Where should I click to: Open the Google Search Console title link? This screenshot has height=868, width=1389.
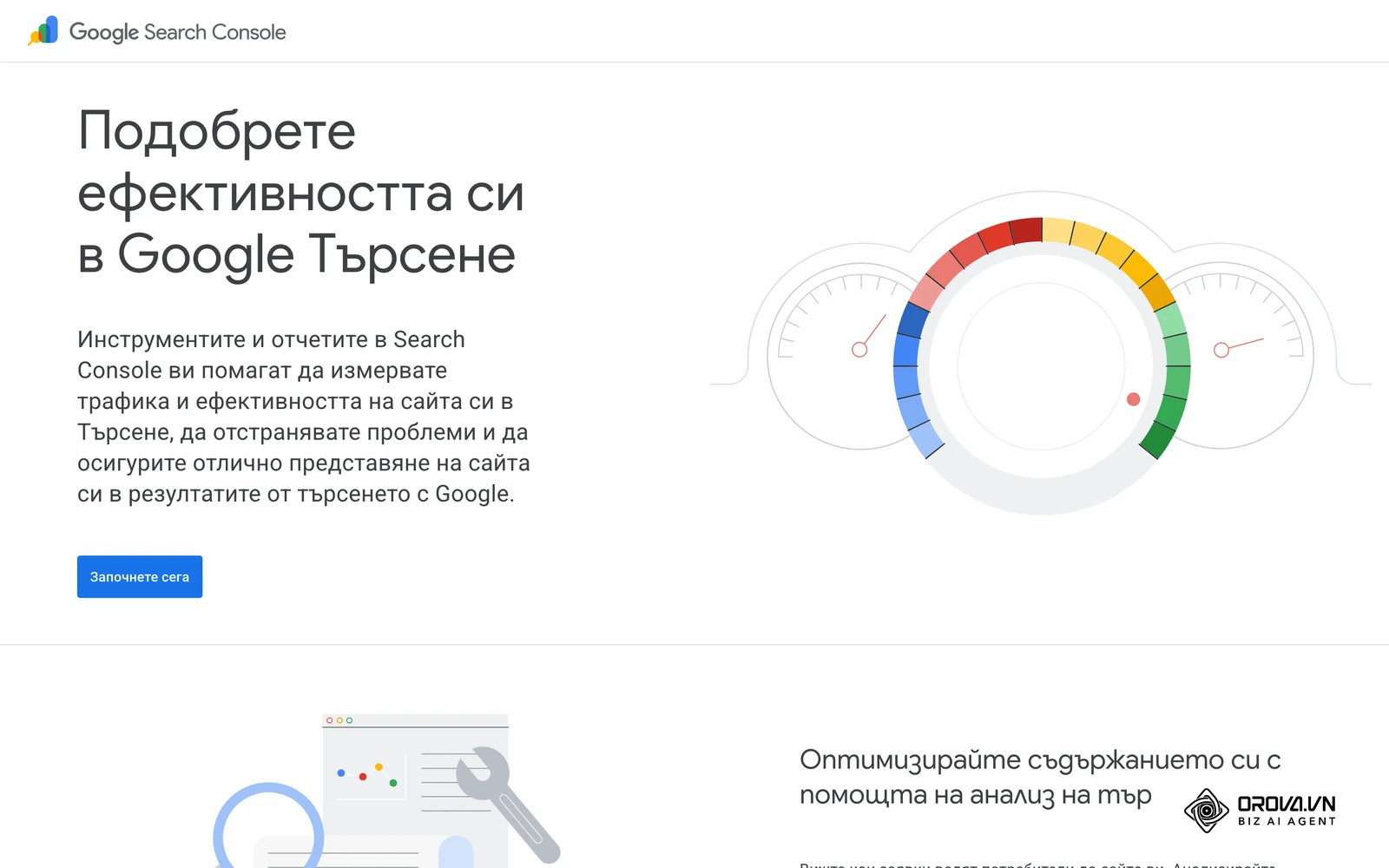pyautogui.click(x=177, y=32)
